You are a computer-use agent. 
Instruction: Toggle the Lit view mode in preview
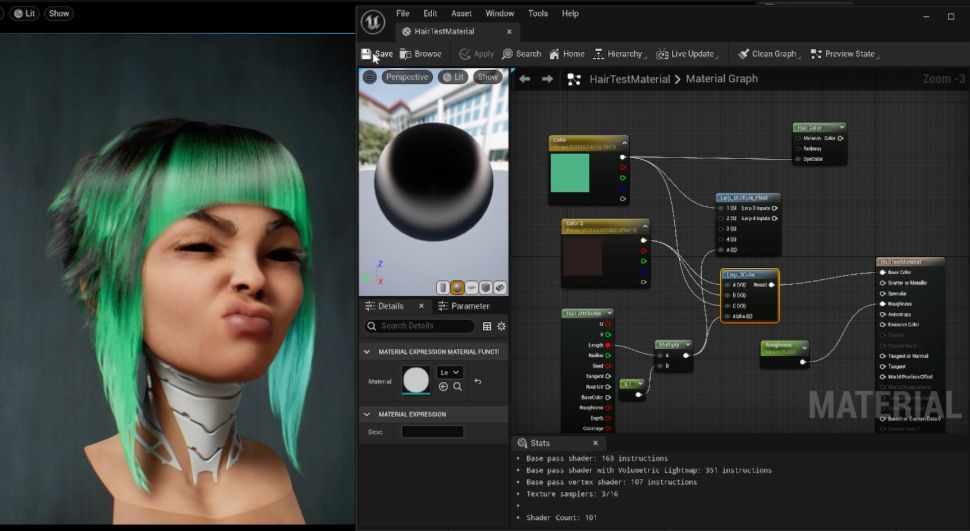(453, 77)
